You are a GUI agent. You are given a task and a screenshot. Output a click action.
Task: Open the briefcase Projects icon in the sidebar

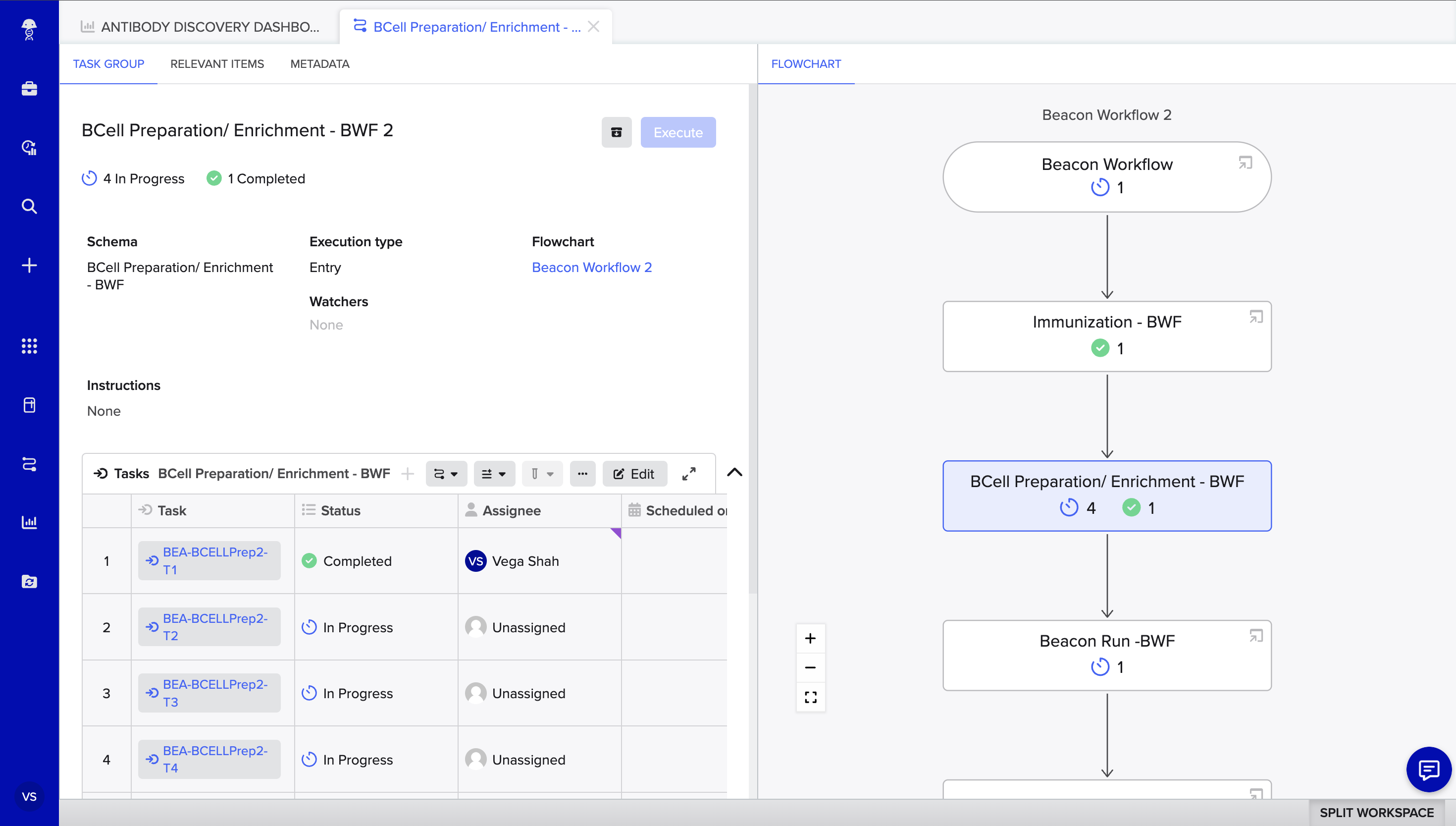click(29, 89)
